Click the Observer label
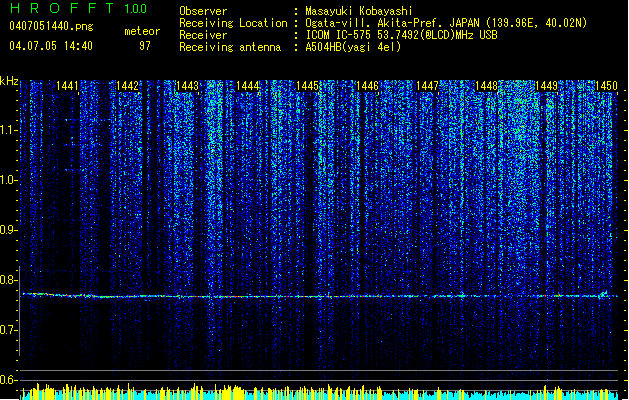Image resolution: width=629 pixels, height=400 pixels. point(203,11)
